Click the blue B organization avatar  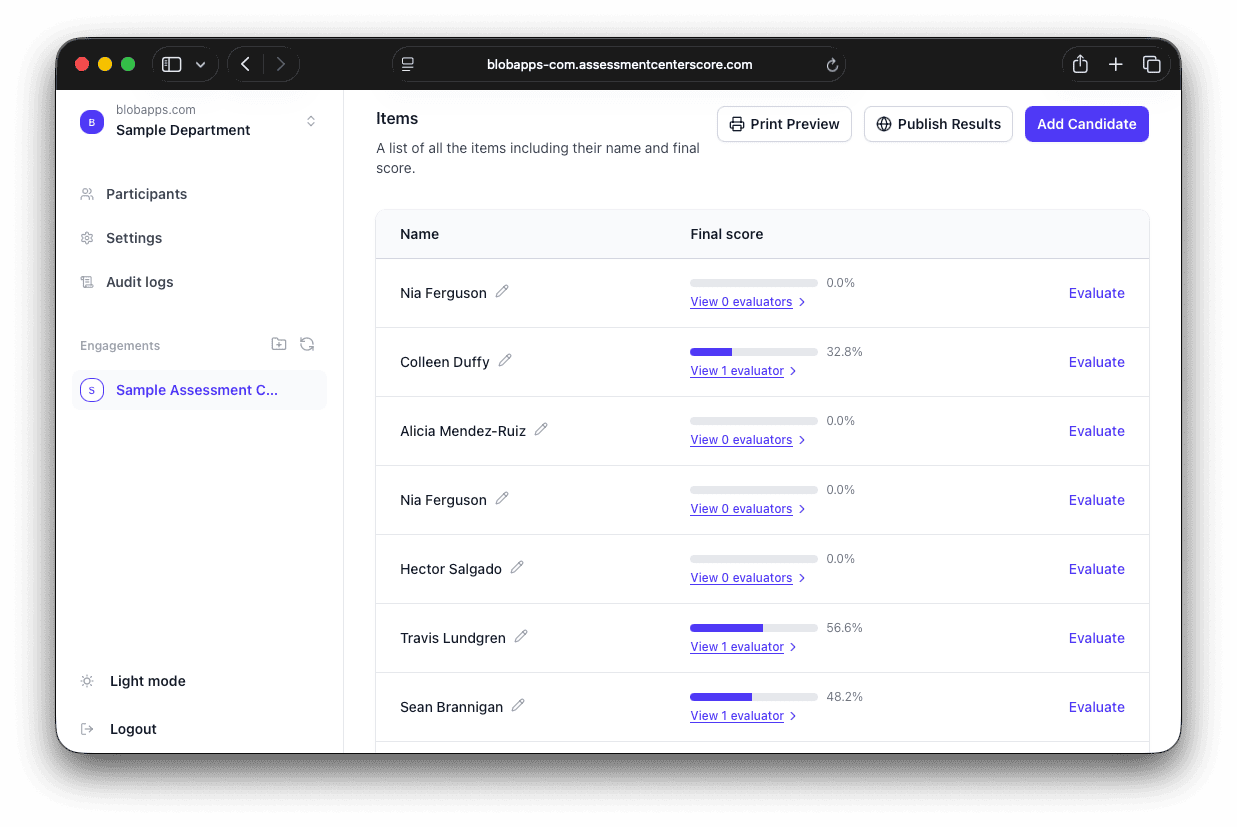(x=92, y=122)
